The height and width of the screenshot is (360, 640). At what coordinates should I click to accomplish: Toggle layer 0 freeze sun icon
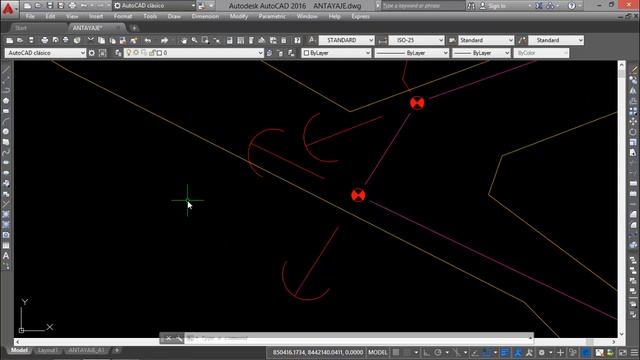pyautogui.click(x=136, y=53)
